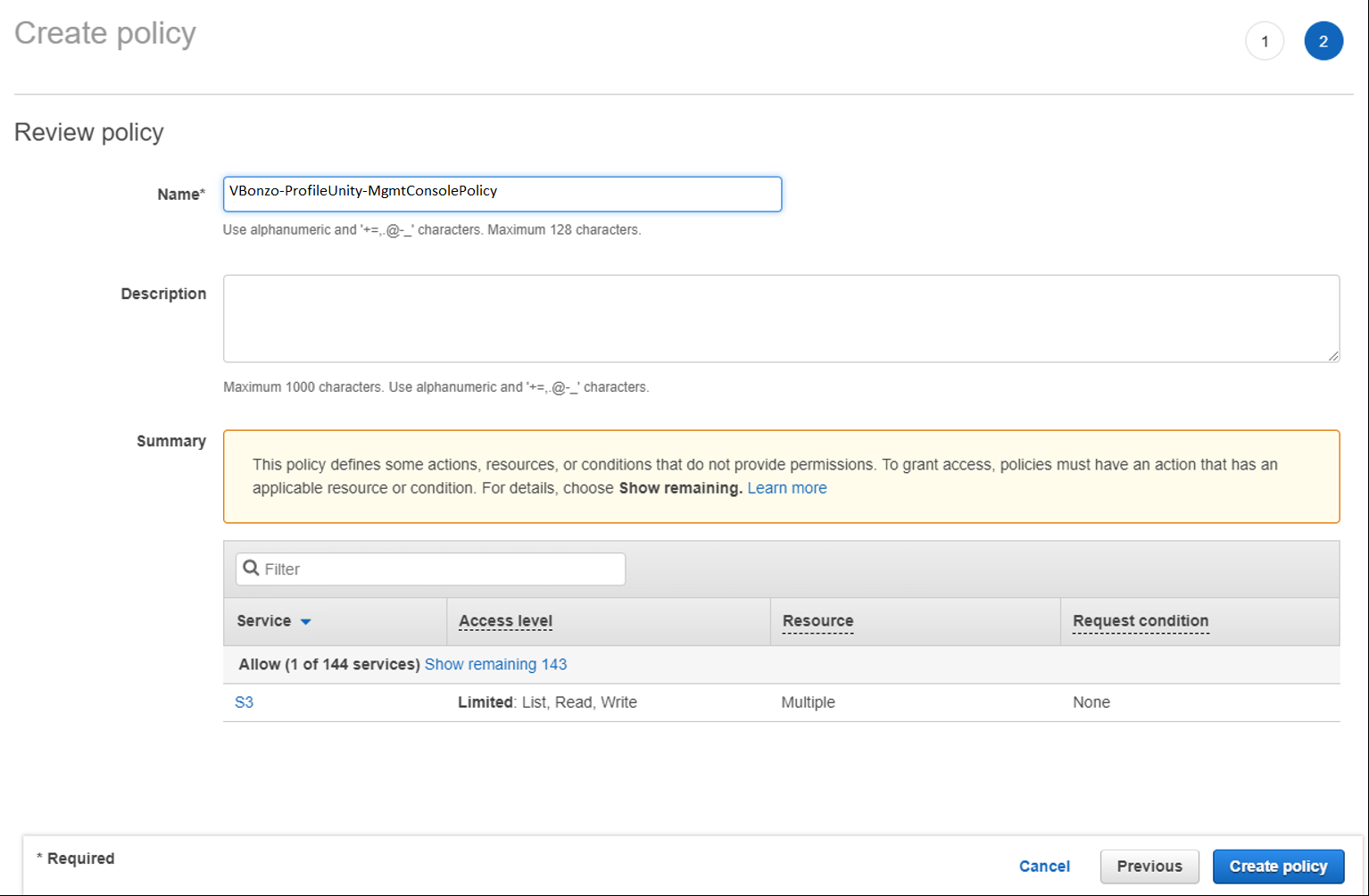This screenshot has height=896, width=1369.
Task: Click the Resource column header
Action: click(817, 621)
